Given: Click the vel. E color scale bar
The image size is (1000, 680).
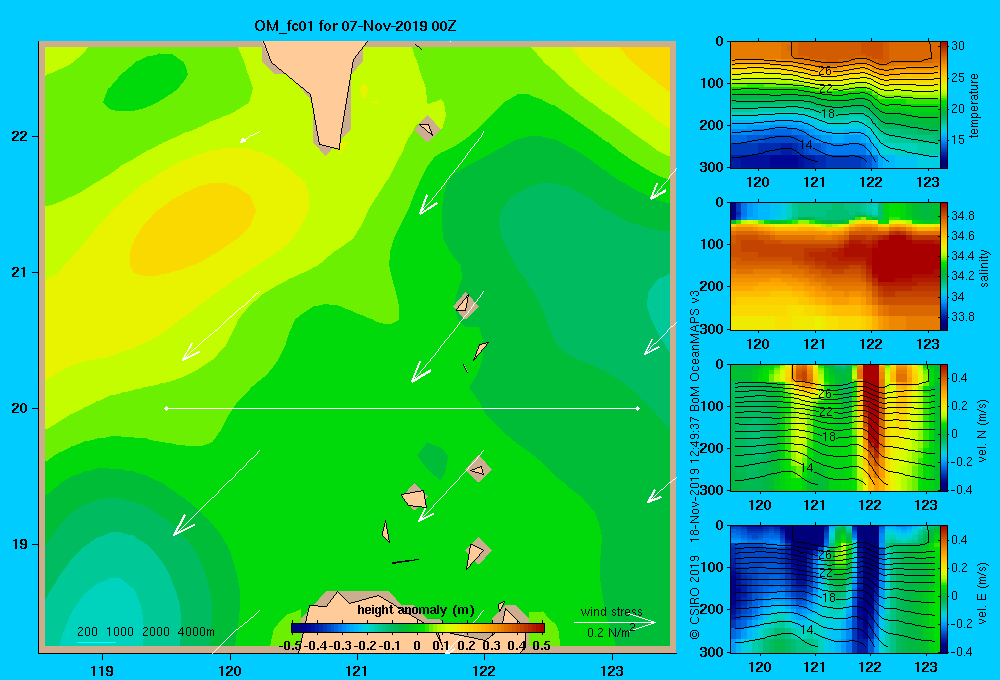Looking at the screenshot, I should click(x=944, y=589).
